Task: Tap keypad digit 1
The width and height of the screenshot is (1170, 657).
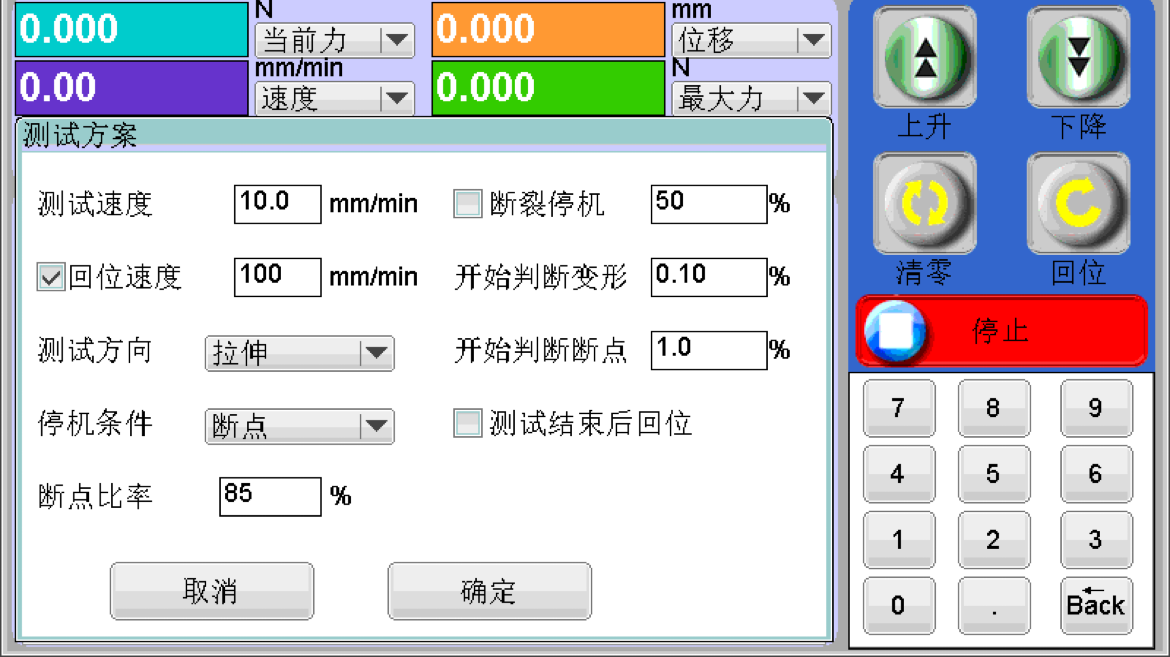Action: (x=898, y=539)
